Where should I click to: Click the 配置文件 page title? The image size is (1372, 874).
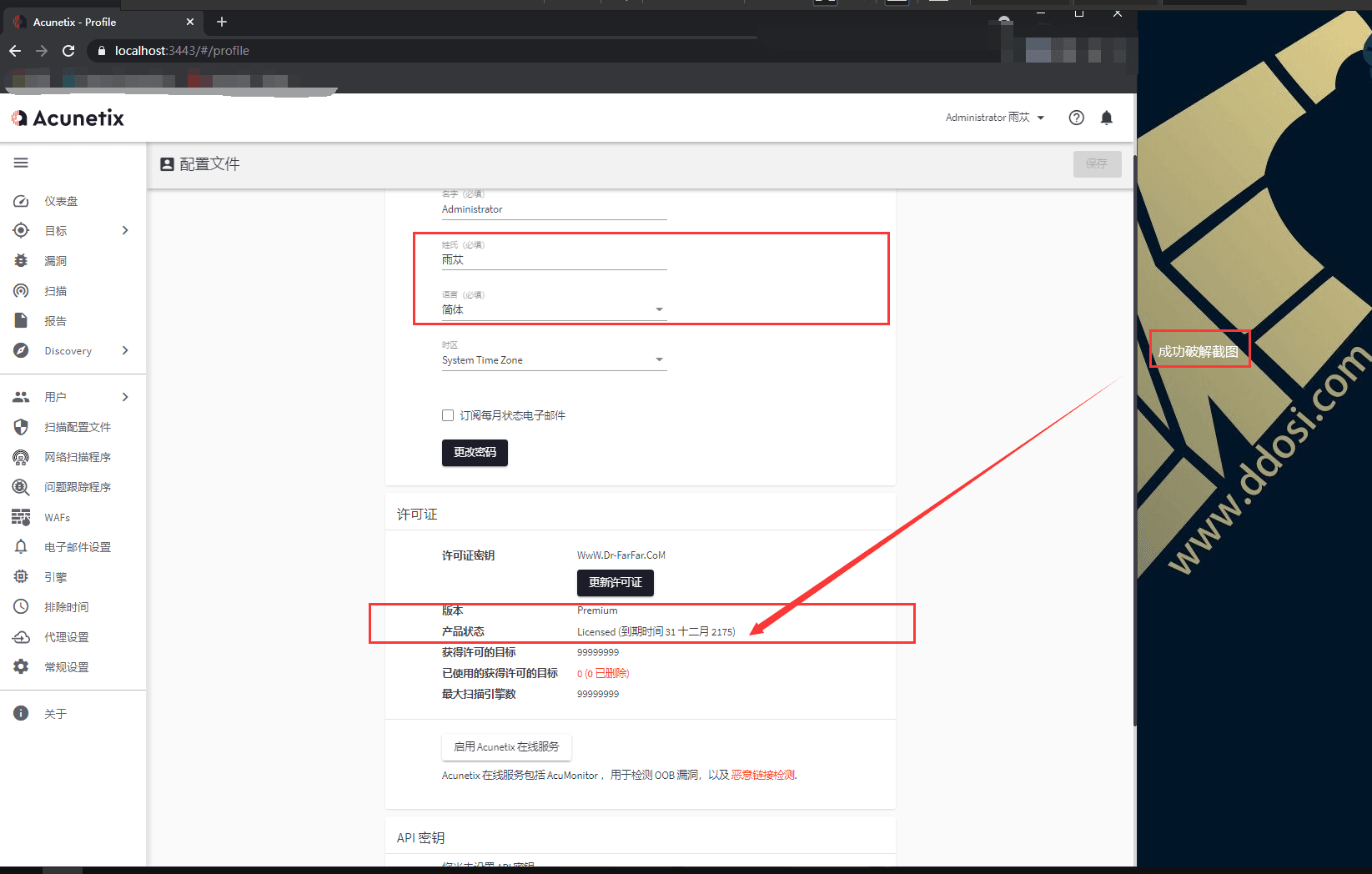point(209,164)
